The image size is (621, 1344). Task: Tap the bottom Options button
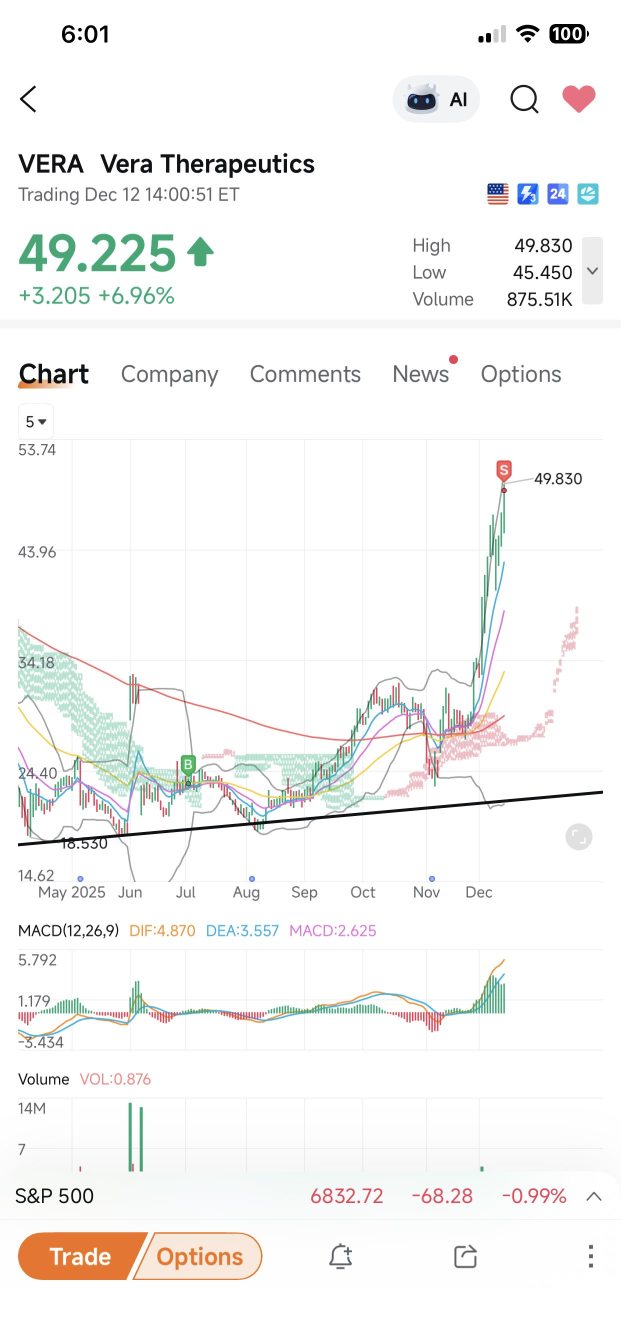coord(200,1256)
